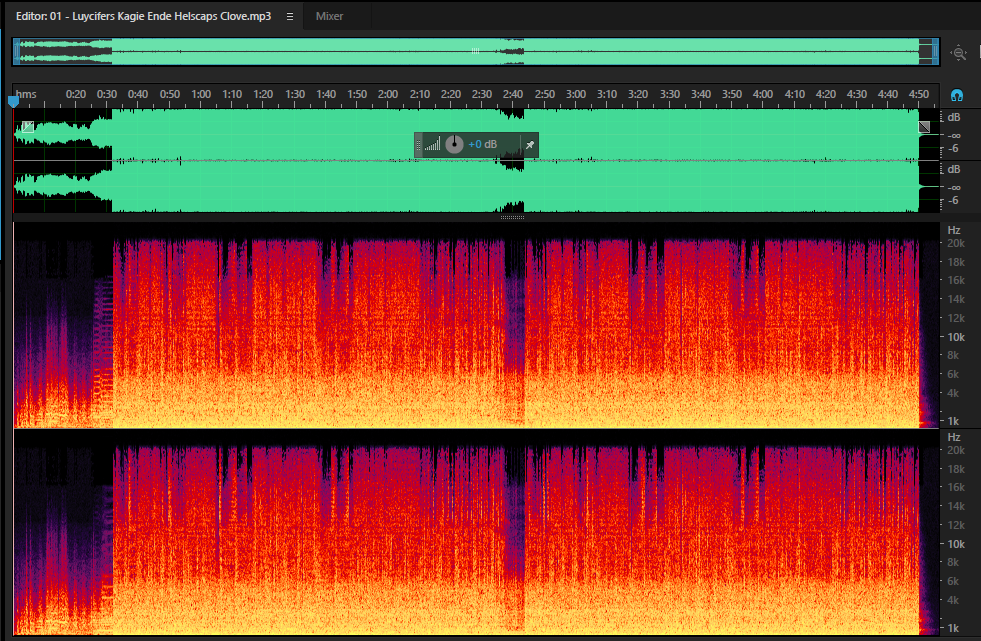
Task: Click the left handle of the overview navigator
Action: pos(16,51)
